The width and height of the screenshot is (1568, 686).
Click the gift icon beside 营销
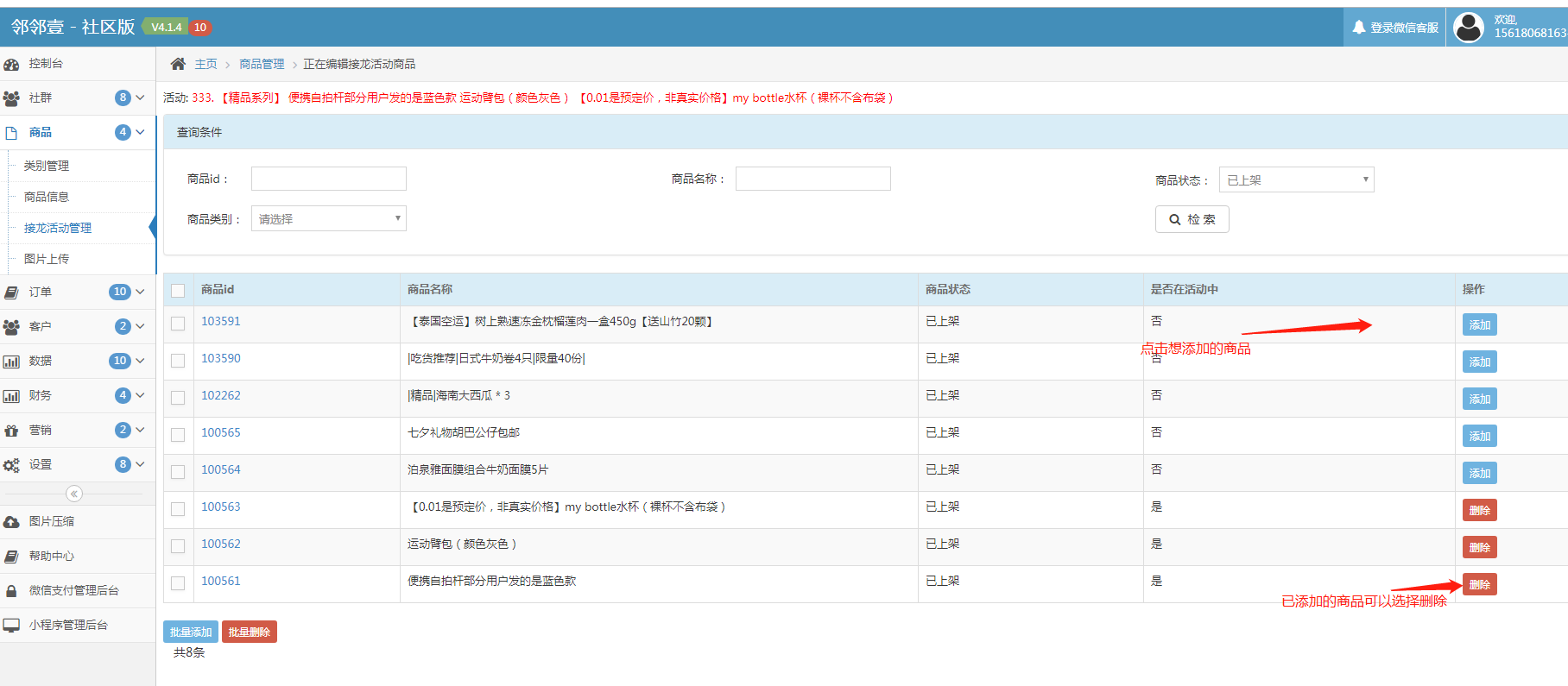coord(11,431)
